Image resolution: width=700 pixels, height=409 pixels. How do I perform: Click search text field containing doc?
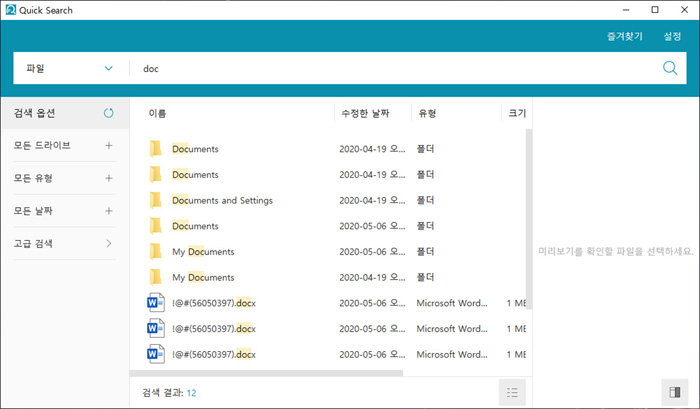coord(390,68)
